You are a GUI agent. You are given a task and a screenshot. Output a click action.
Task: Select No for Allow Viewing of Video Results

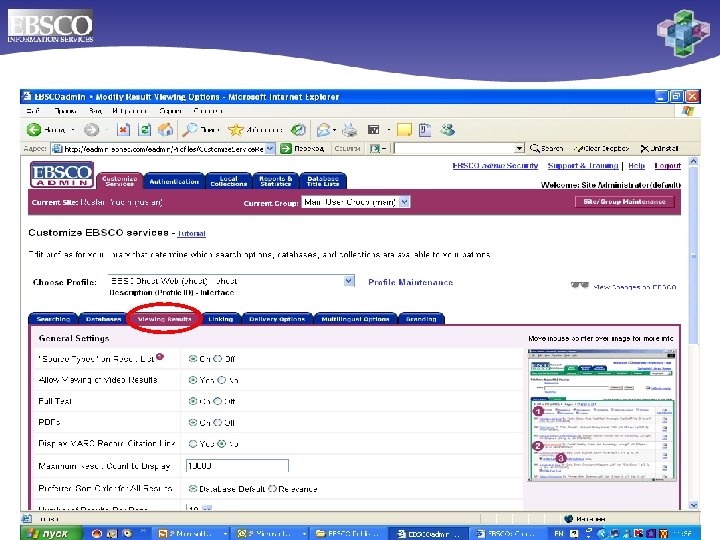coord(222,380)
